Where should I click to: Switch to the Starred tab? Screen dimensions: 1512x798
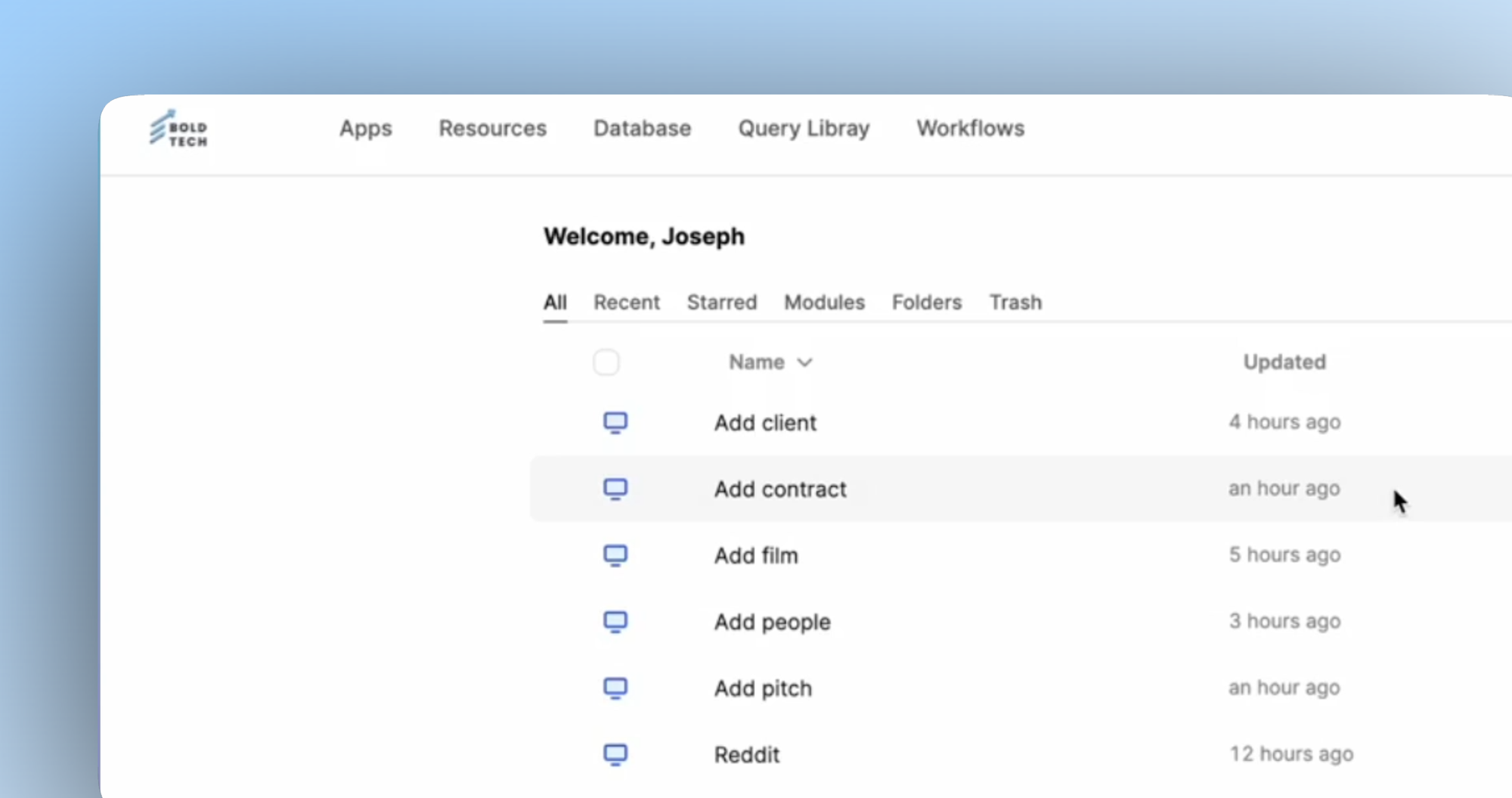pos(721,302)
